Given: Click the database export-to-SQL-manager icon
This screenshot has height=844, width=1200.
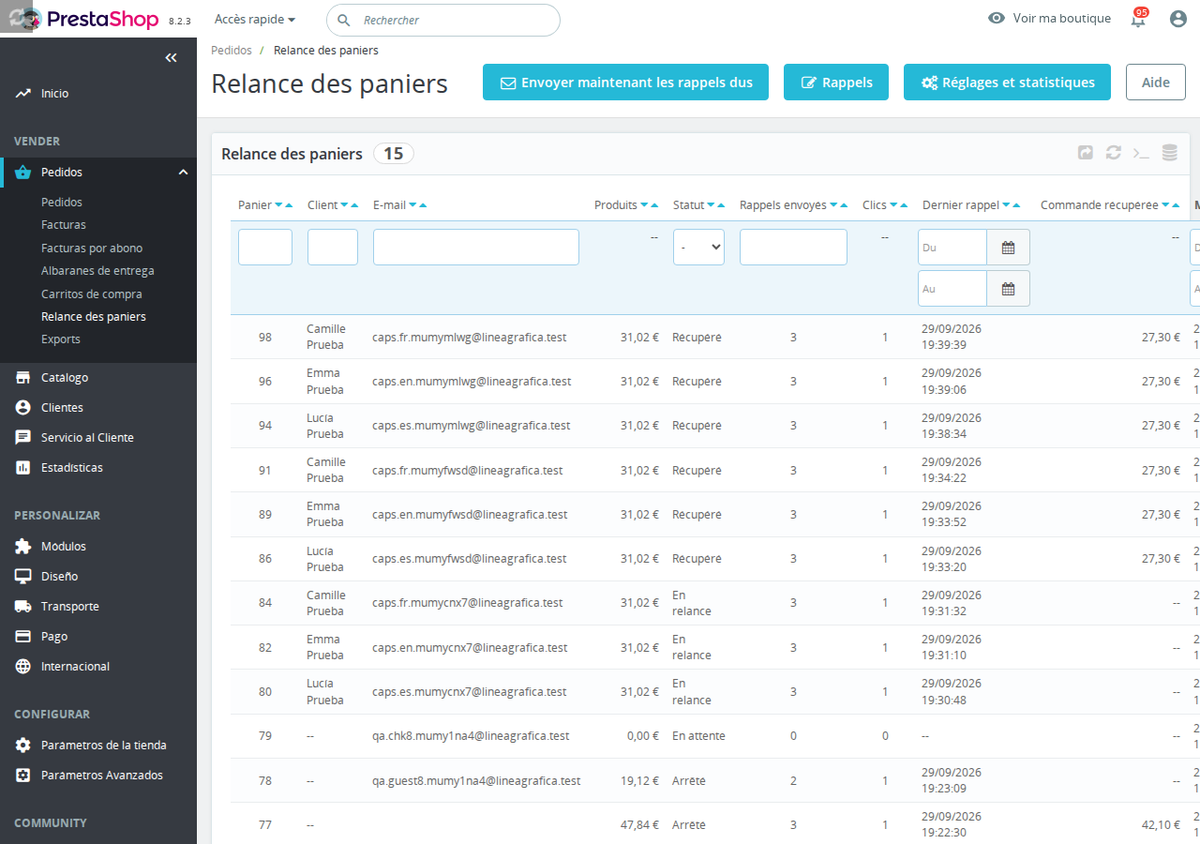Looking at the screenshot, I should pos(1169,153).
